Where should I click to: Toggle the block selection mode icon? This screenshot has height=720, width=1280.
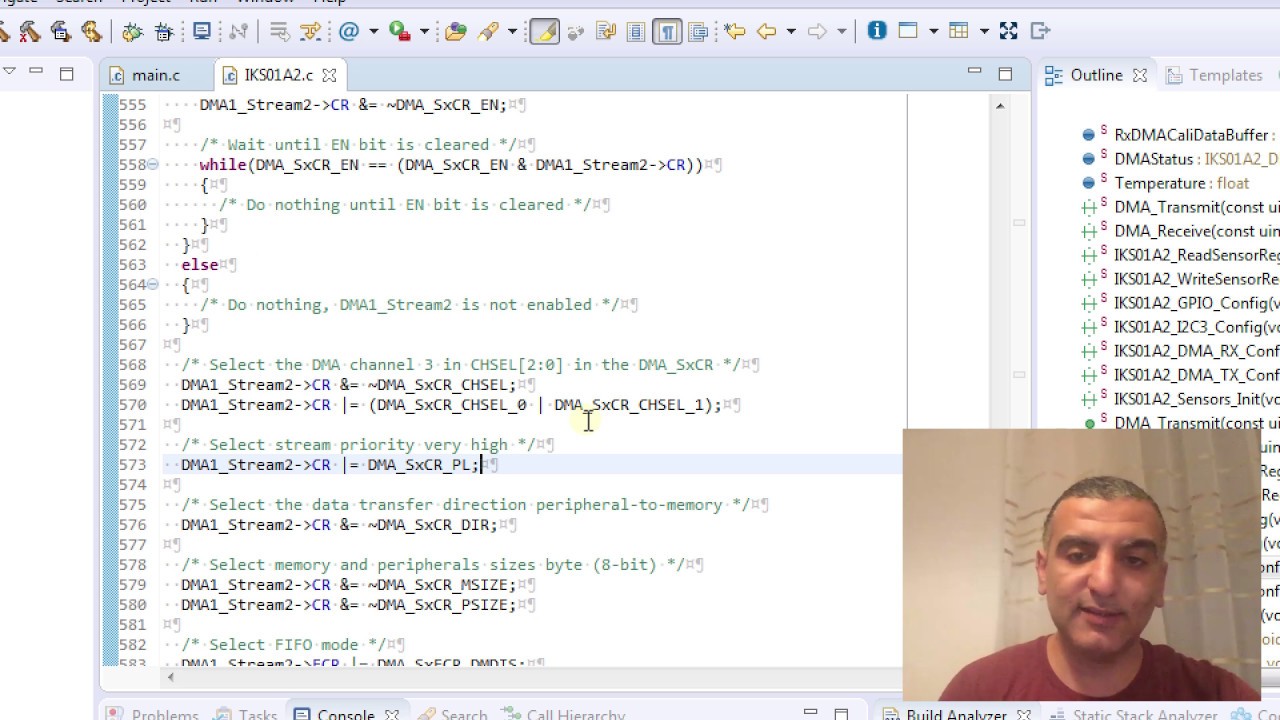pyautogui.click(x=636, y=32)
